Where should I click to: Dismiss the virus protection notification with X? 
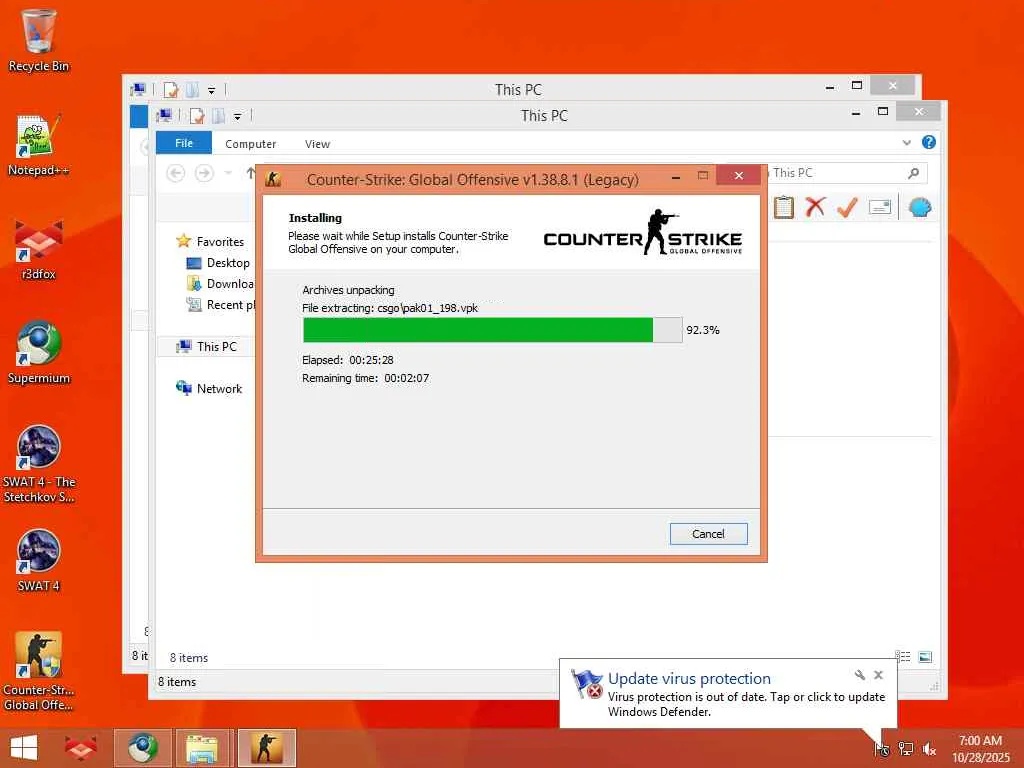point(878,675)
